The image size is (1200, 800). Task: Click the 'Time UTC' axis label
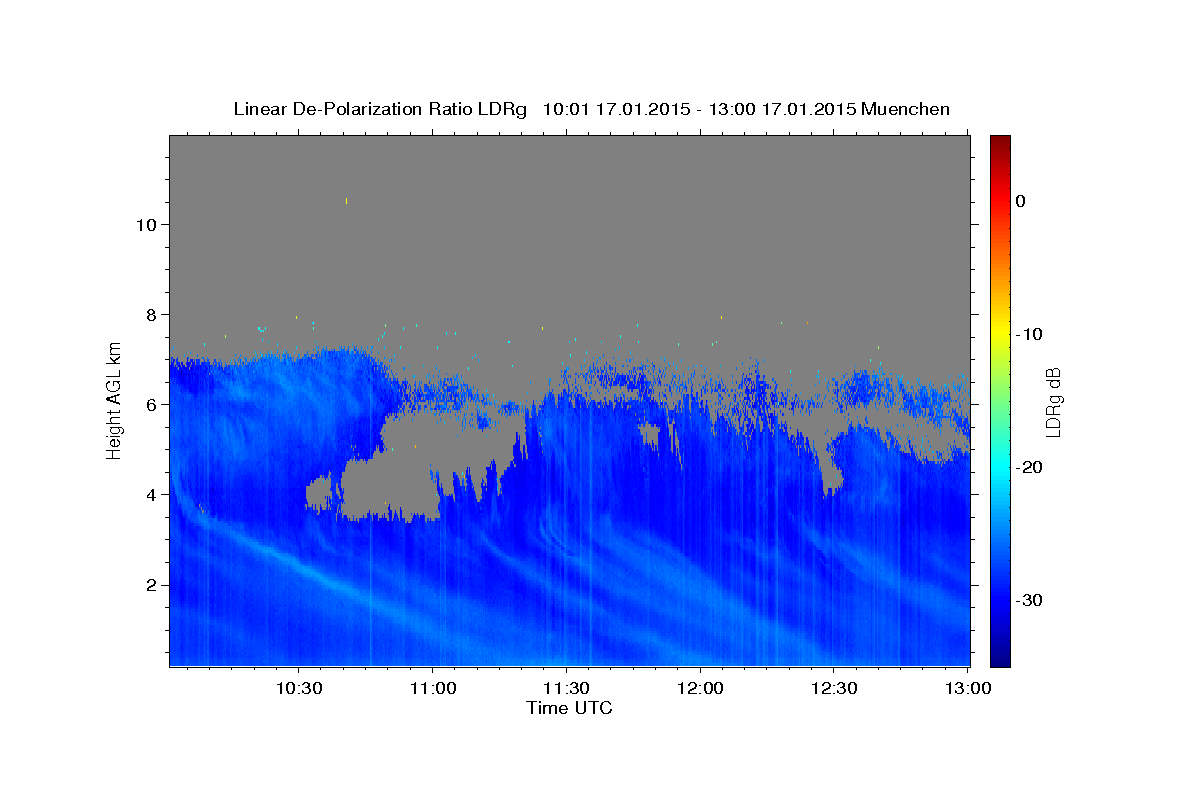click(x=569, y=708)
